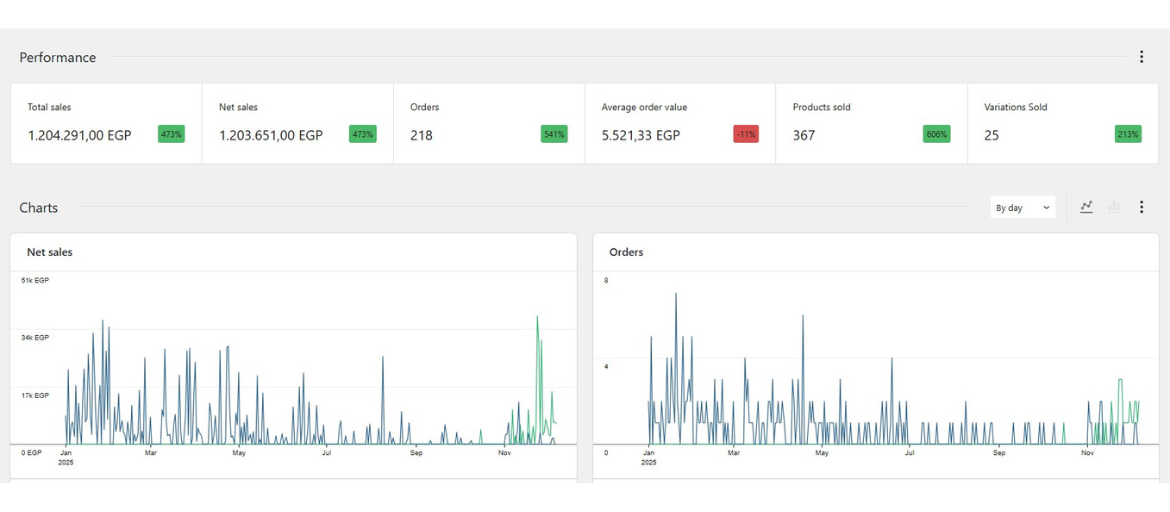Click the Orders performance card
The width and height of the screenshot is (1170, 512).
(x=488, y=123)
